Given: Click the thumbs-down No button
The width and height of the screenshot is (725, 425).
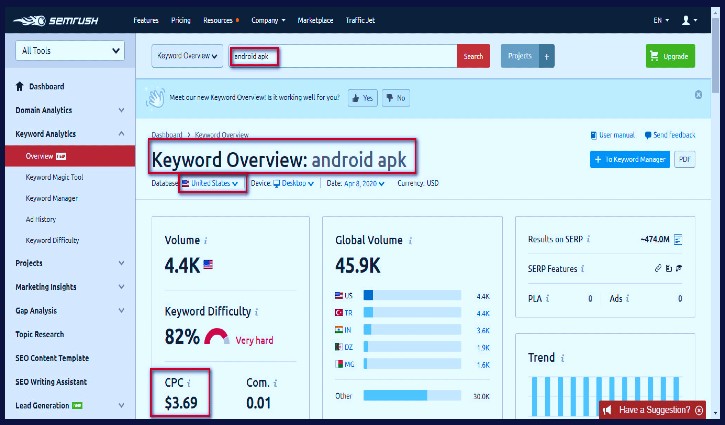Looking at the screenshot, I should 396,98.
